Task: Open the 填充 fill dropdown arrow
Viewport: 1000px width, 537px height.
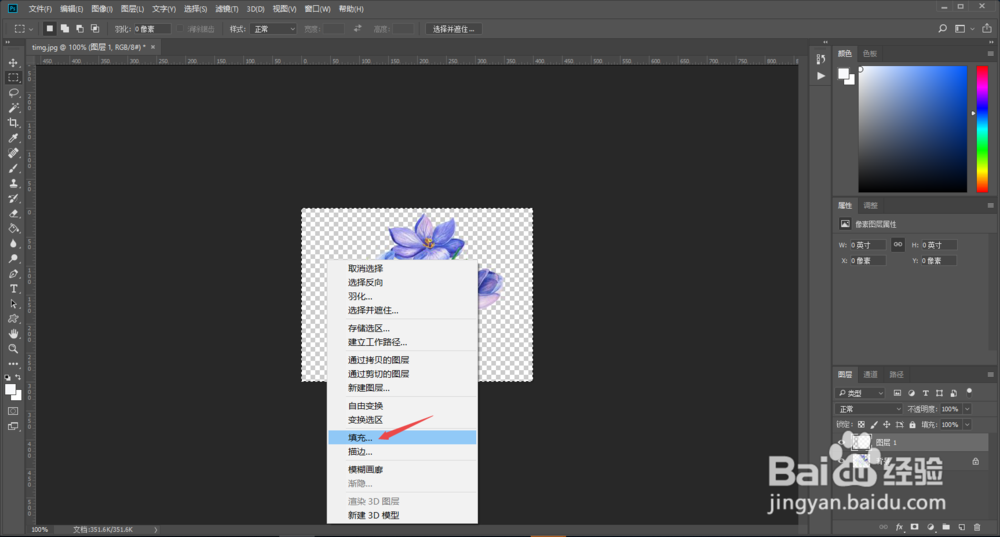Action: (967, 425)
